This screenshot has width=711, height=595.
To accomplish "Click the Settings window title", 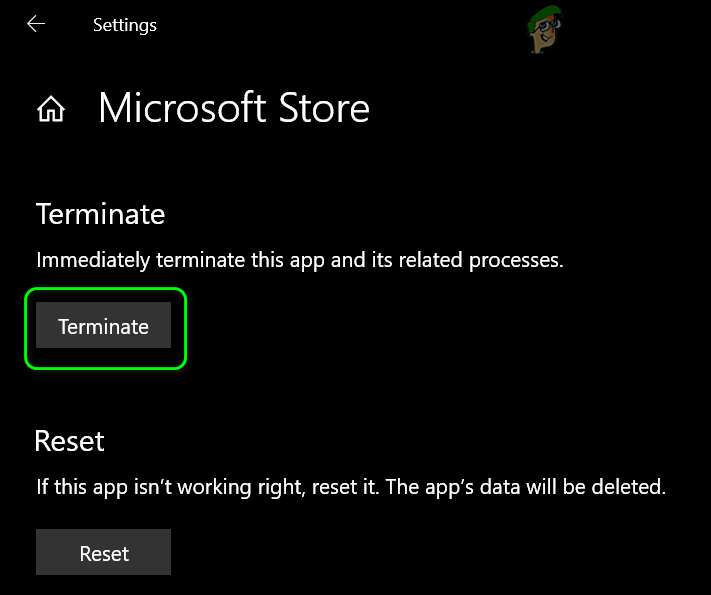I will (125, 25).
